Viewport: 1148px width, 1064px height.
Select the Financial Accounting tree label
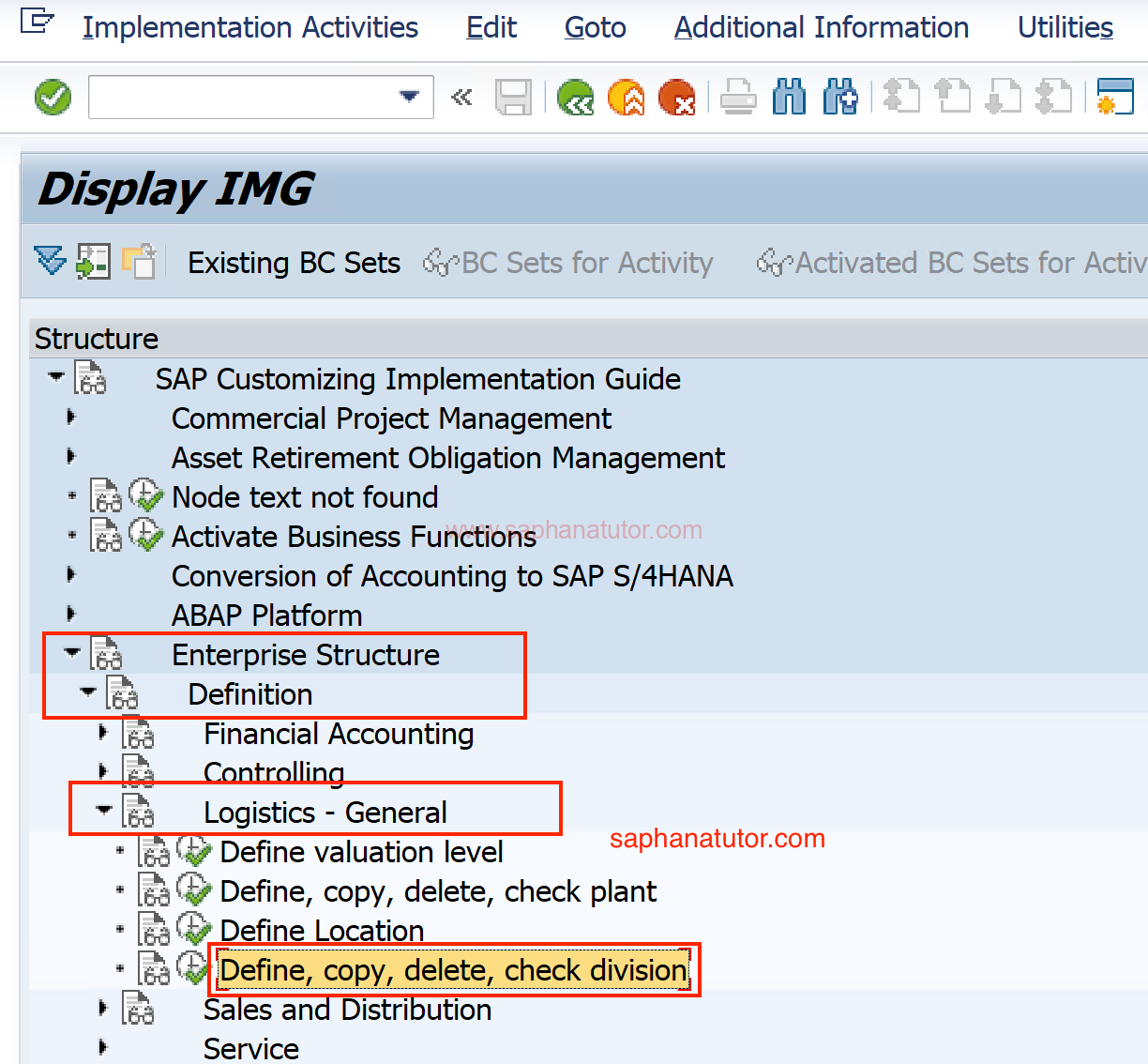(339, 734)
